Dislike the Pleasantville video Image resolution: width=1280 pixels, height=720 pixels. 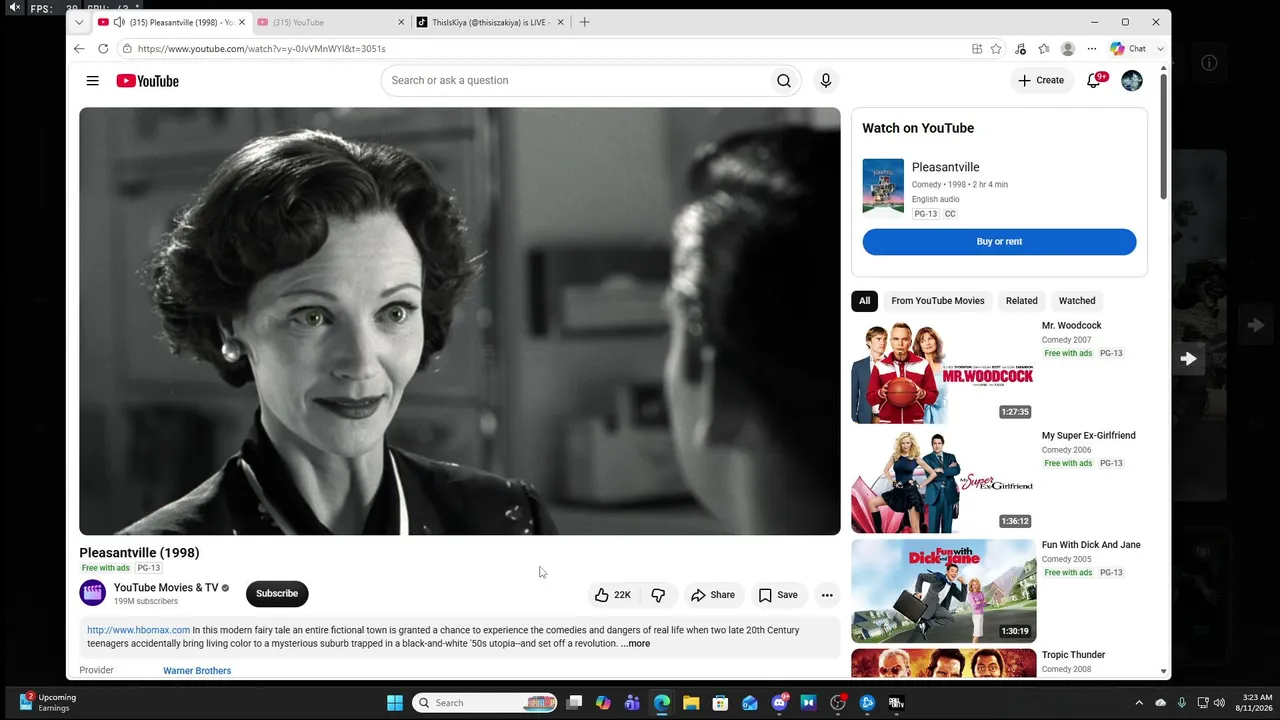point(658,595)
